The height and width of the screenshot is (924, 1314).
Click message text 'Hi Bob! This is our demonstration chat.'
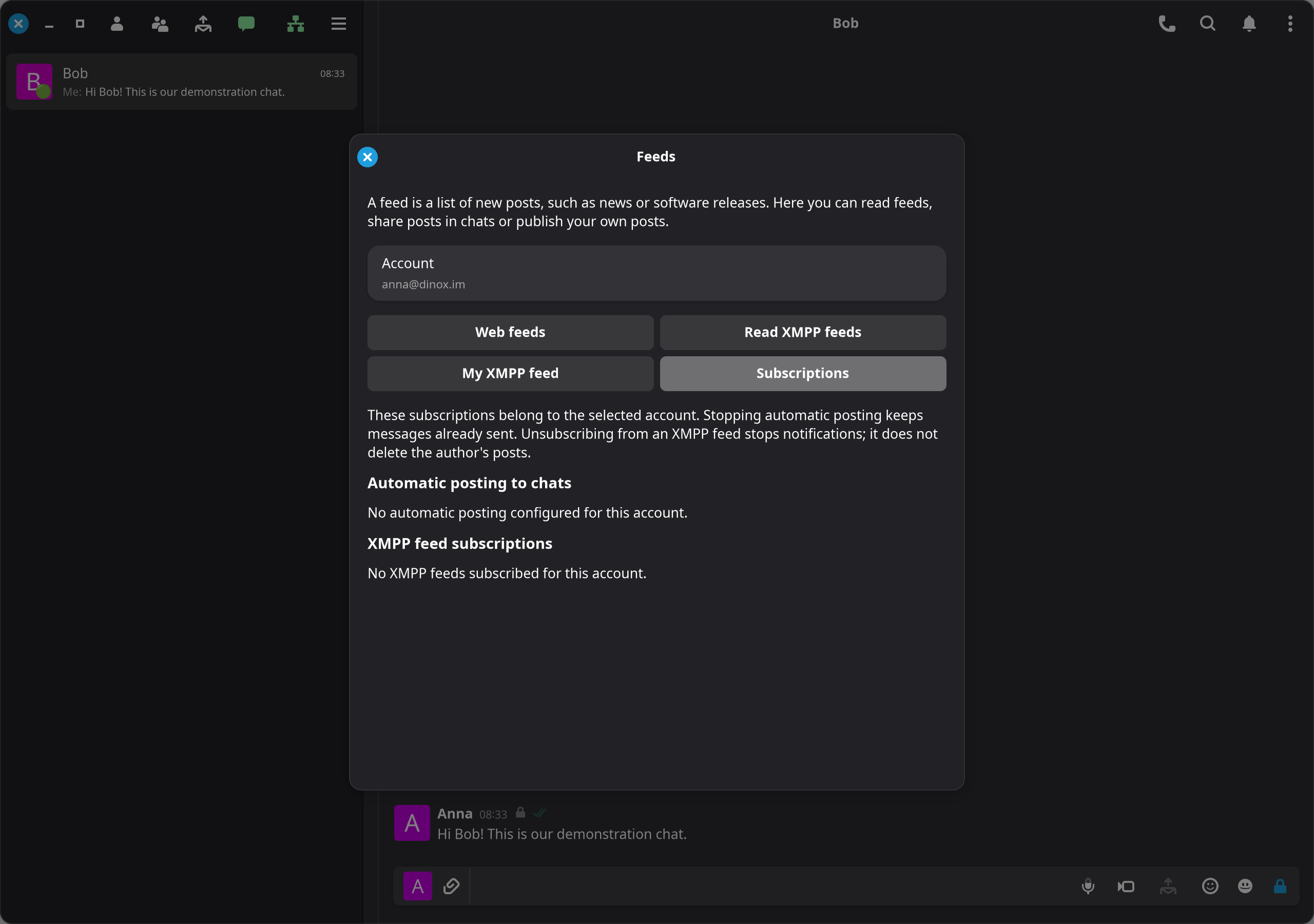[x=562, y=834]
